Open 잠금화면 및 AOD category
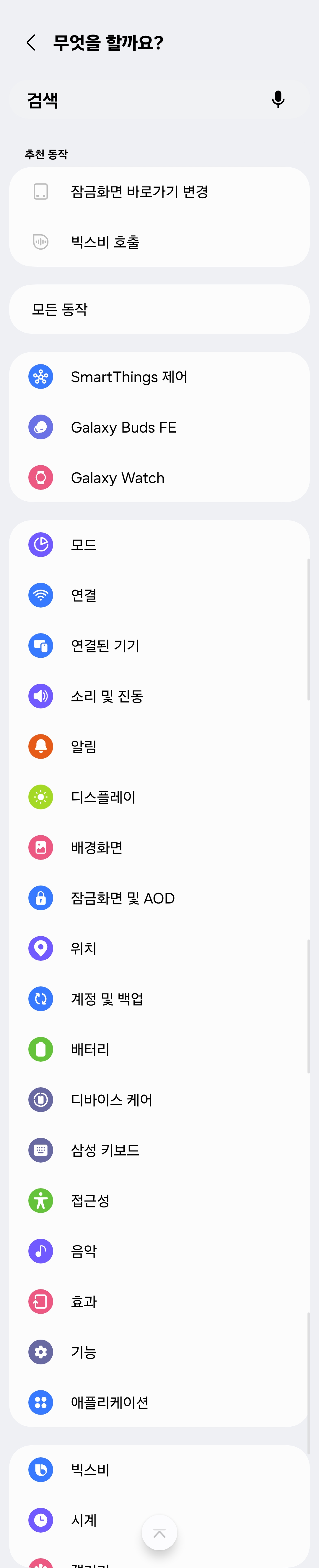The width and height of the screenshot is (319, 1568). coord(123,898)
